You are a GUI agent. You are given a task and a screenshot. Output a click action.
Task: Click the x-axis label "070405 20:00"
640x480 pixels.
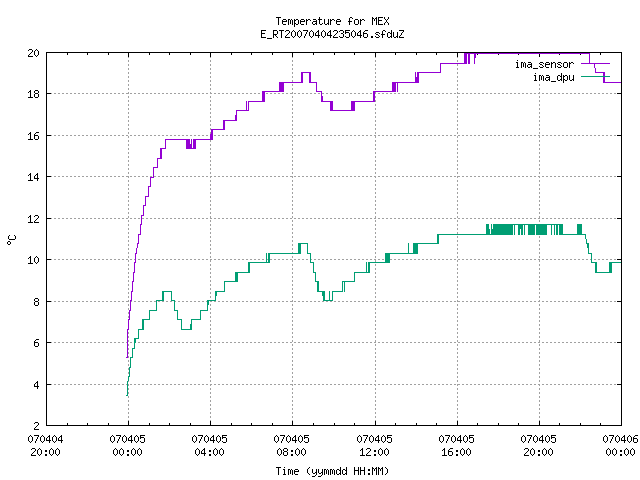click(x=538, y=445)
